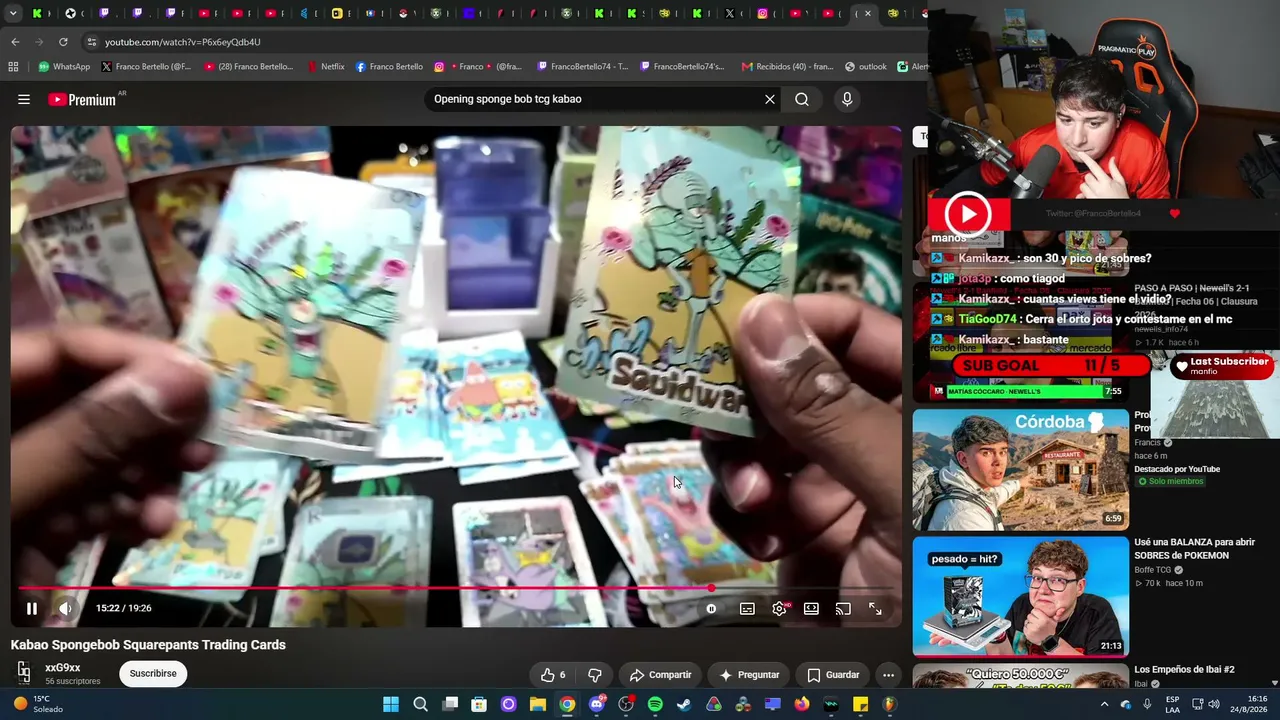Open OBS Studio from taskbar
This screenshot has height=720, width=1280.
tap(626, 704)
